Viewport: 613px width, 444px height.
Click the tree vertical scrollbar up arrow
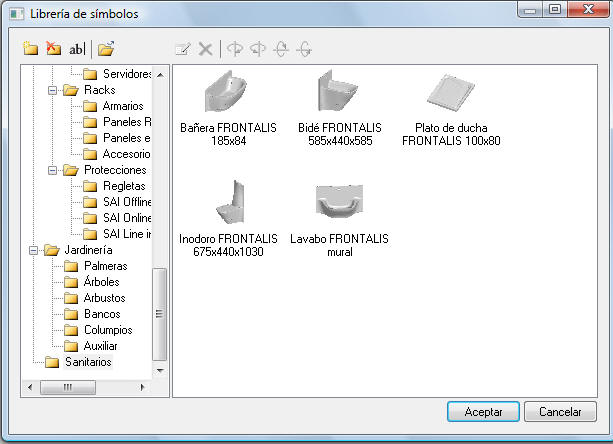(x=160, y=74)
